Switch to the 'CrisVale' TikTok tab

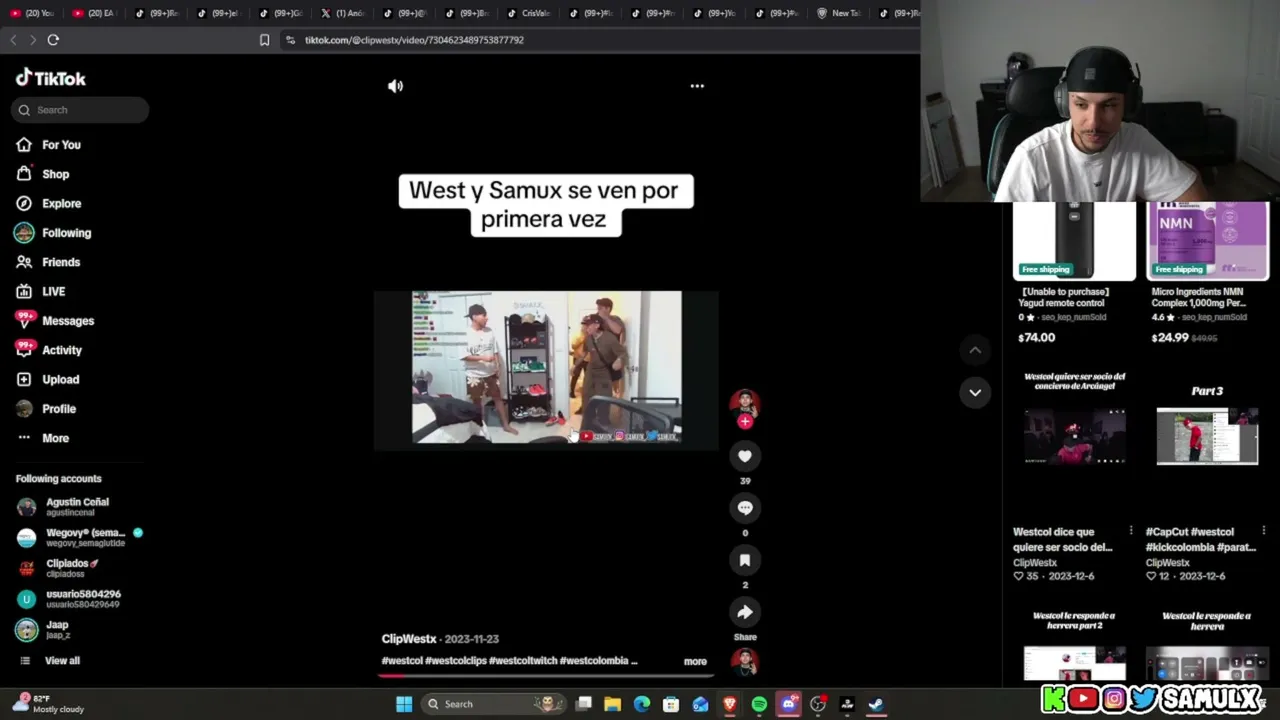pyautogui.click(x=528, y=13)
